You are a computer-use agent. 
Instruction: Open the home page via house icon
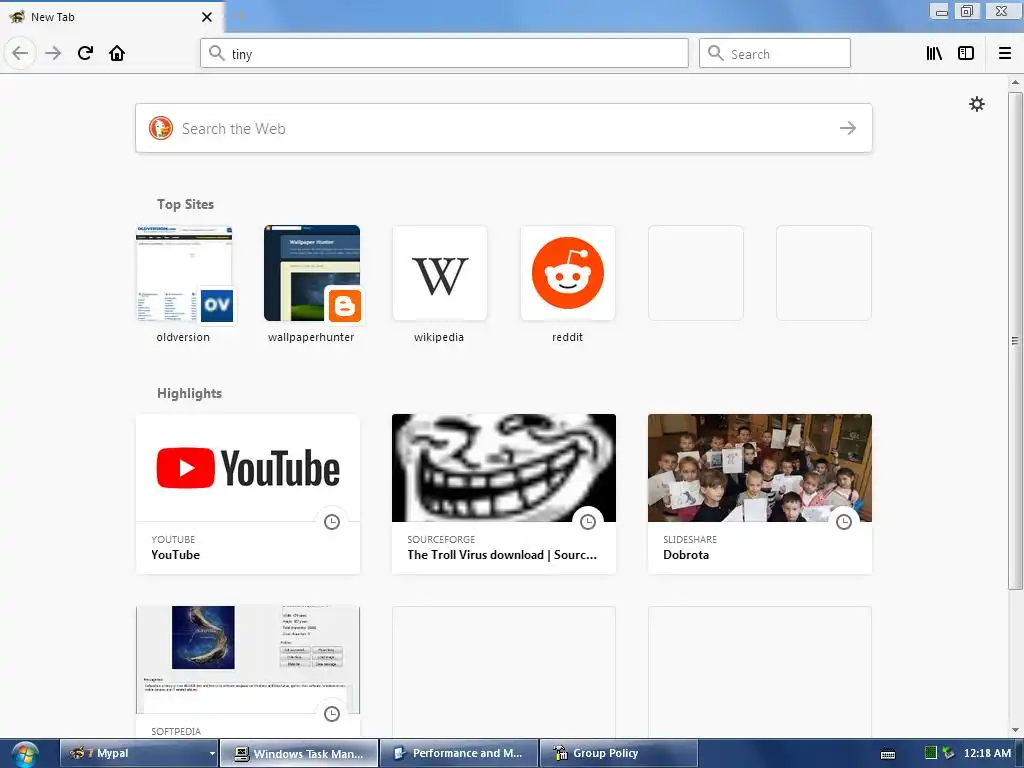117,53
